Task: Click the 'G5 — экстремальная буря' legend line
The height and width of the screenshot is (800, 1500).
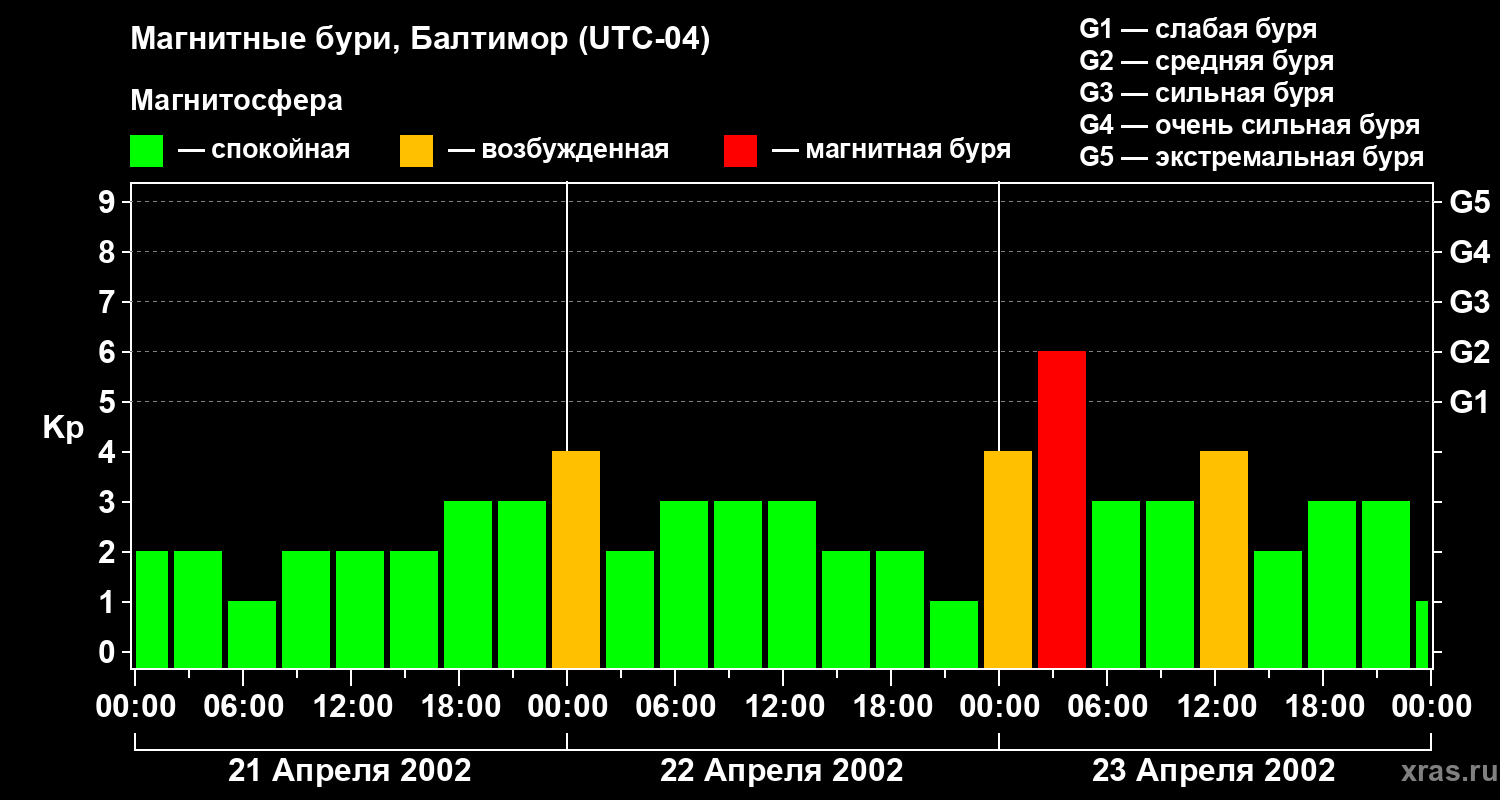Action: point(1252,157)
